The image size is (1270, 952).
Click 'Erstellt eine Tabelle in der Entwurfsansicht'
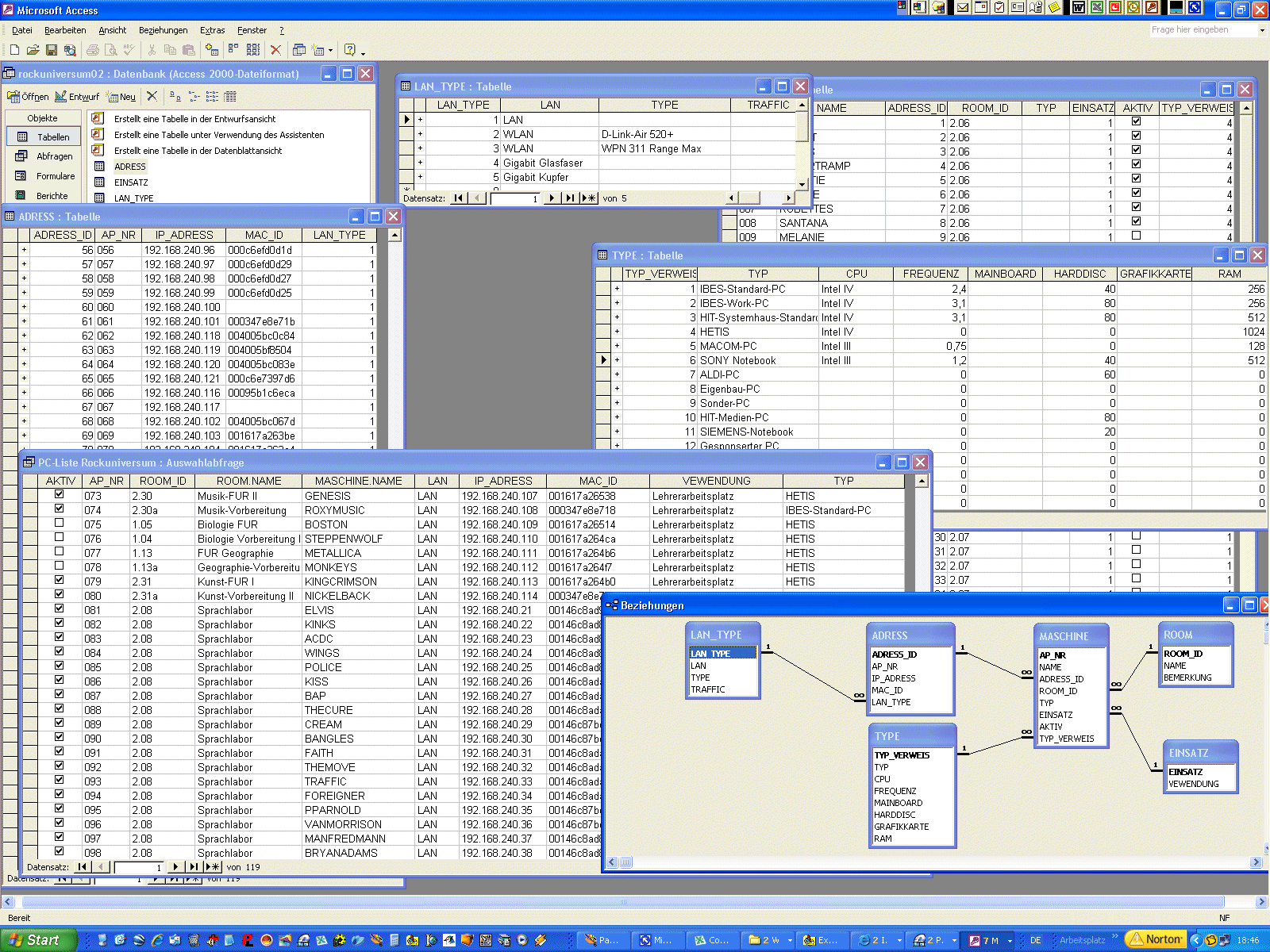pos(194,119)
